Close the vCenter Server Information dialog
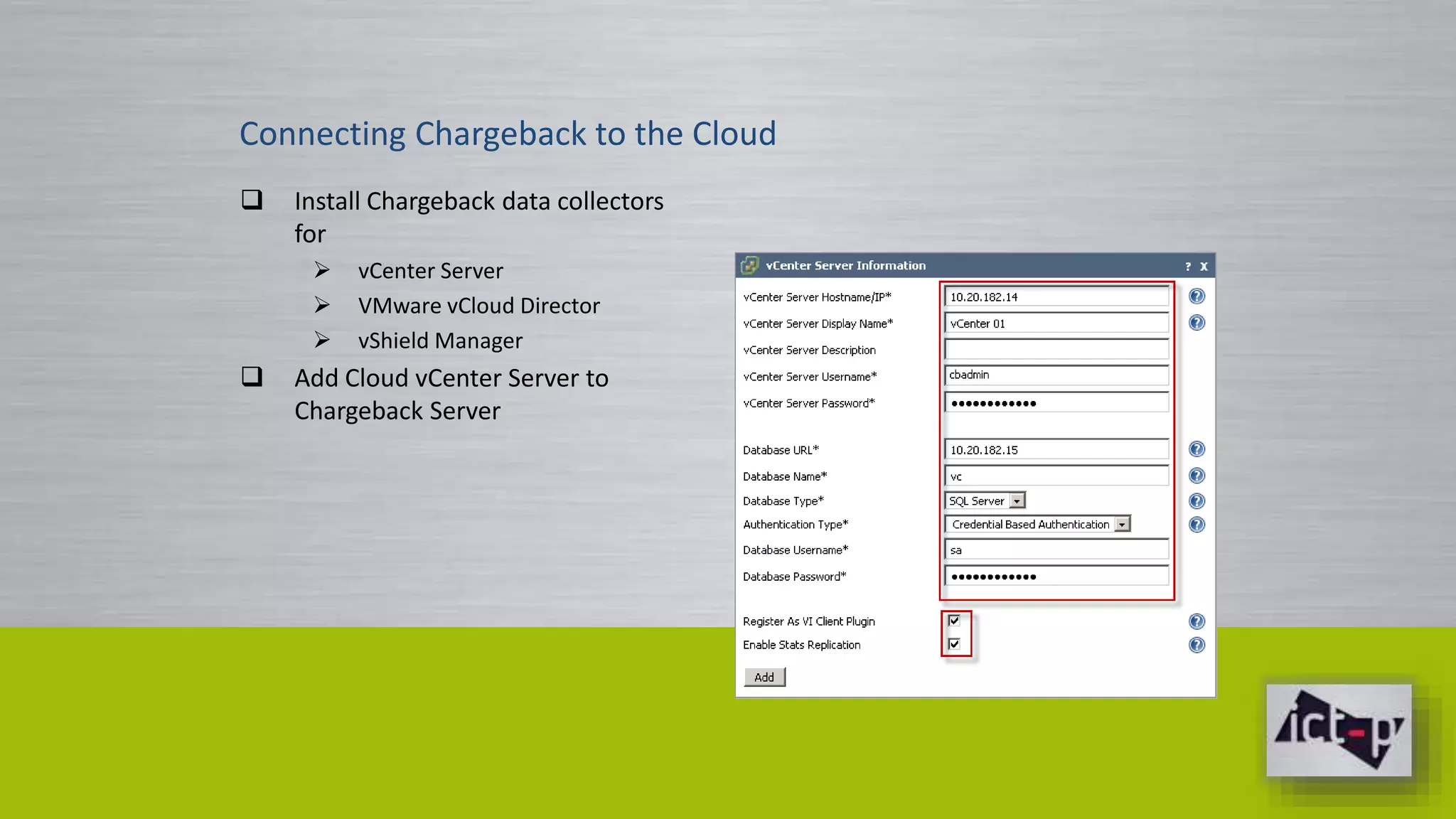The height and width of the screenshot is (819, 1456). (x=1204, y=267)
